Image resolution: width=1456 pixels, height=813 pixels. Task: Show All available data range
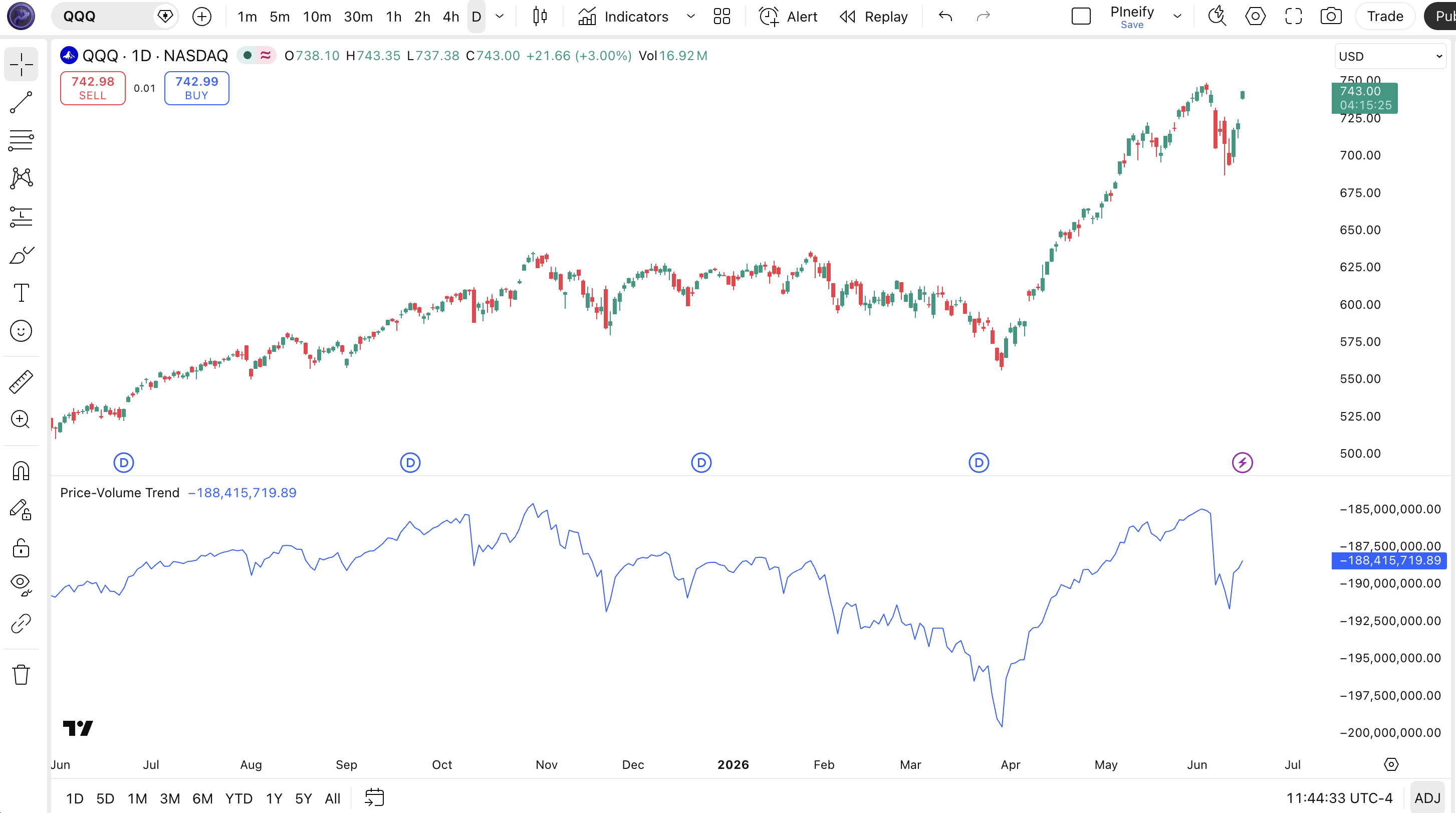(332, 798)
